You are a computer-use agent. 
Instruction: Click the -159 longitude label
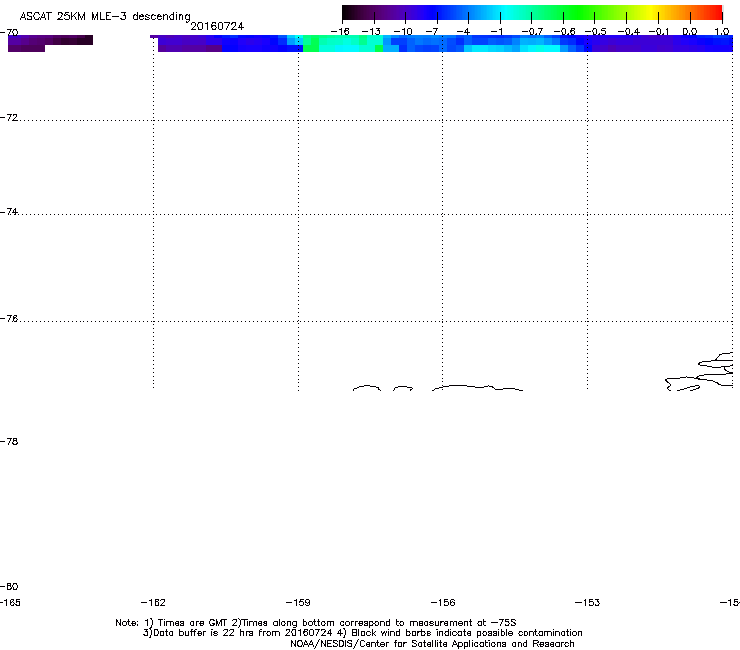(298, 602)
